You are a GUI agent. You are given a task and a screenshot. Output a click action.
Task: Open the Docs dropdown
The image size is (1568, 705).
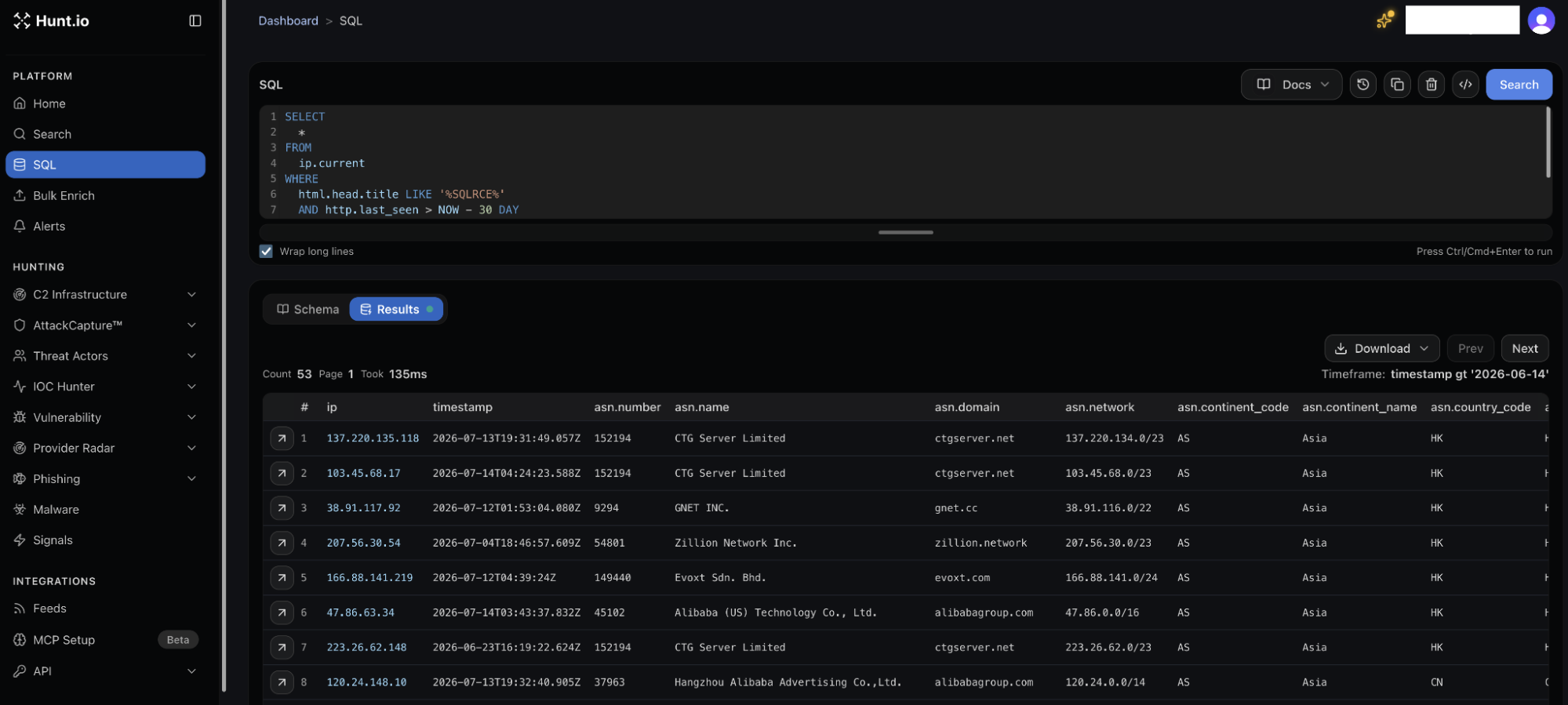coord(1291,85)
